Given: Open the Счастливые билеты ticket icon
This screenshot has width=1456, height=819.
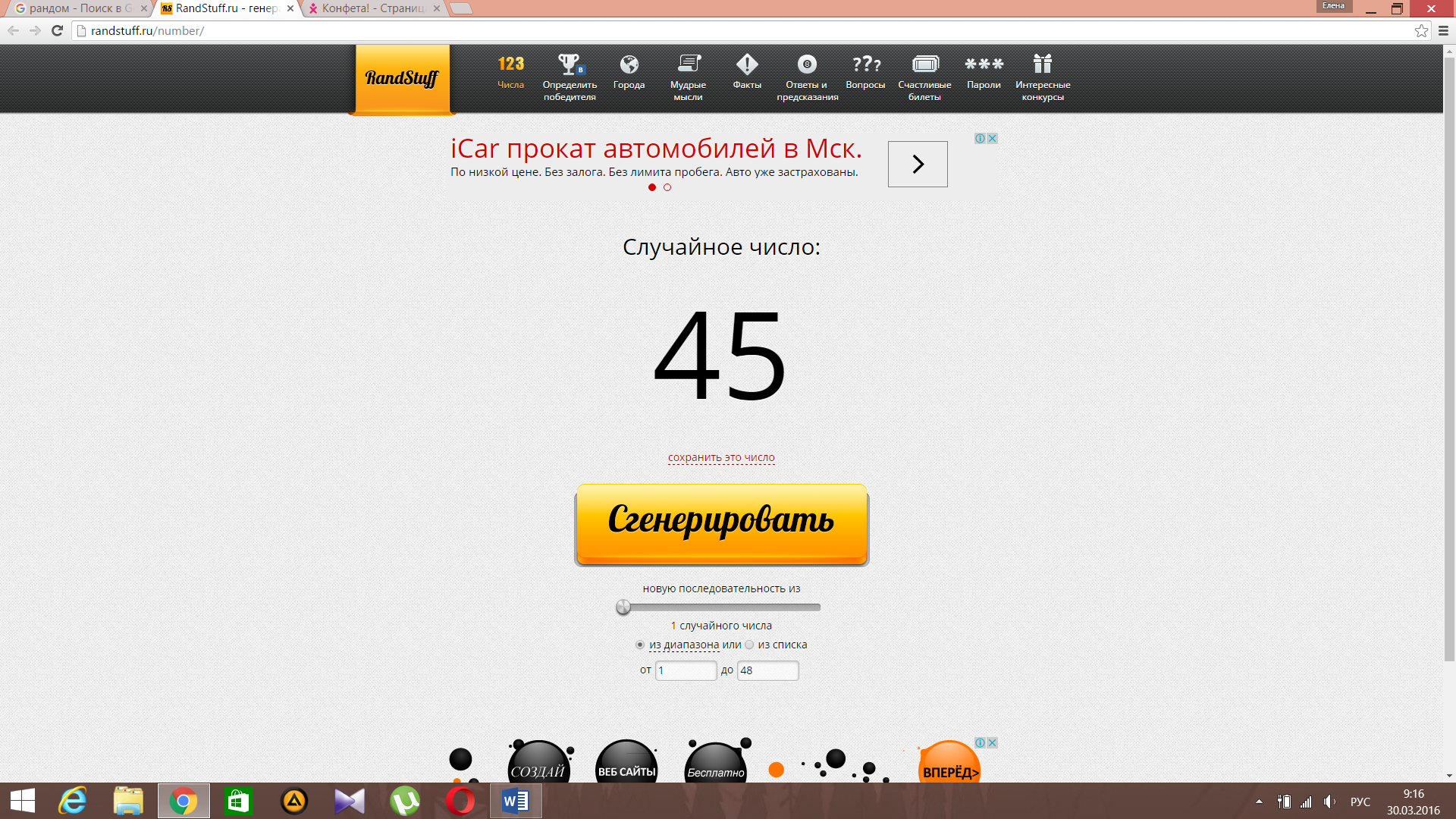Looking at the screenshot, I should pos(924,64).
